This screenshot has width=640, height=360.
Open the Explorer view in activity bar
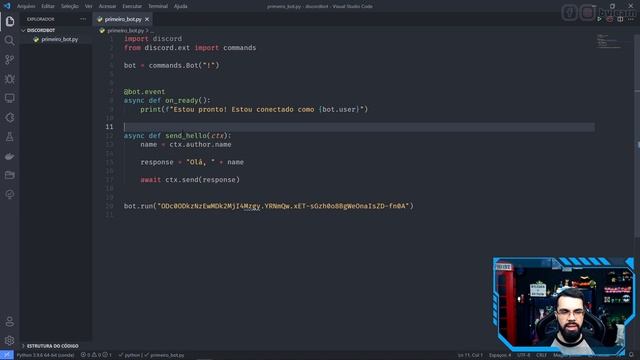click(10, 21)
